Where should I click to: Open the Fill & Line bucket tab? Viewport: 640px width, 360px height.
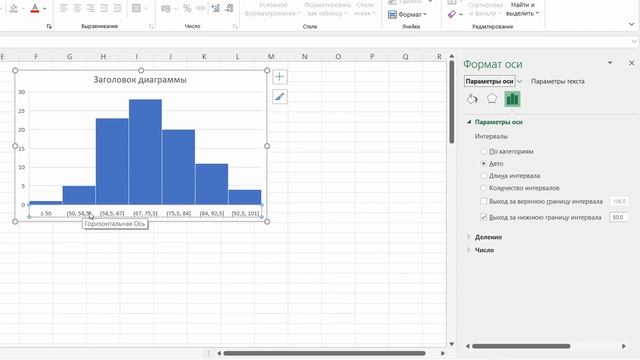[472, 99]
